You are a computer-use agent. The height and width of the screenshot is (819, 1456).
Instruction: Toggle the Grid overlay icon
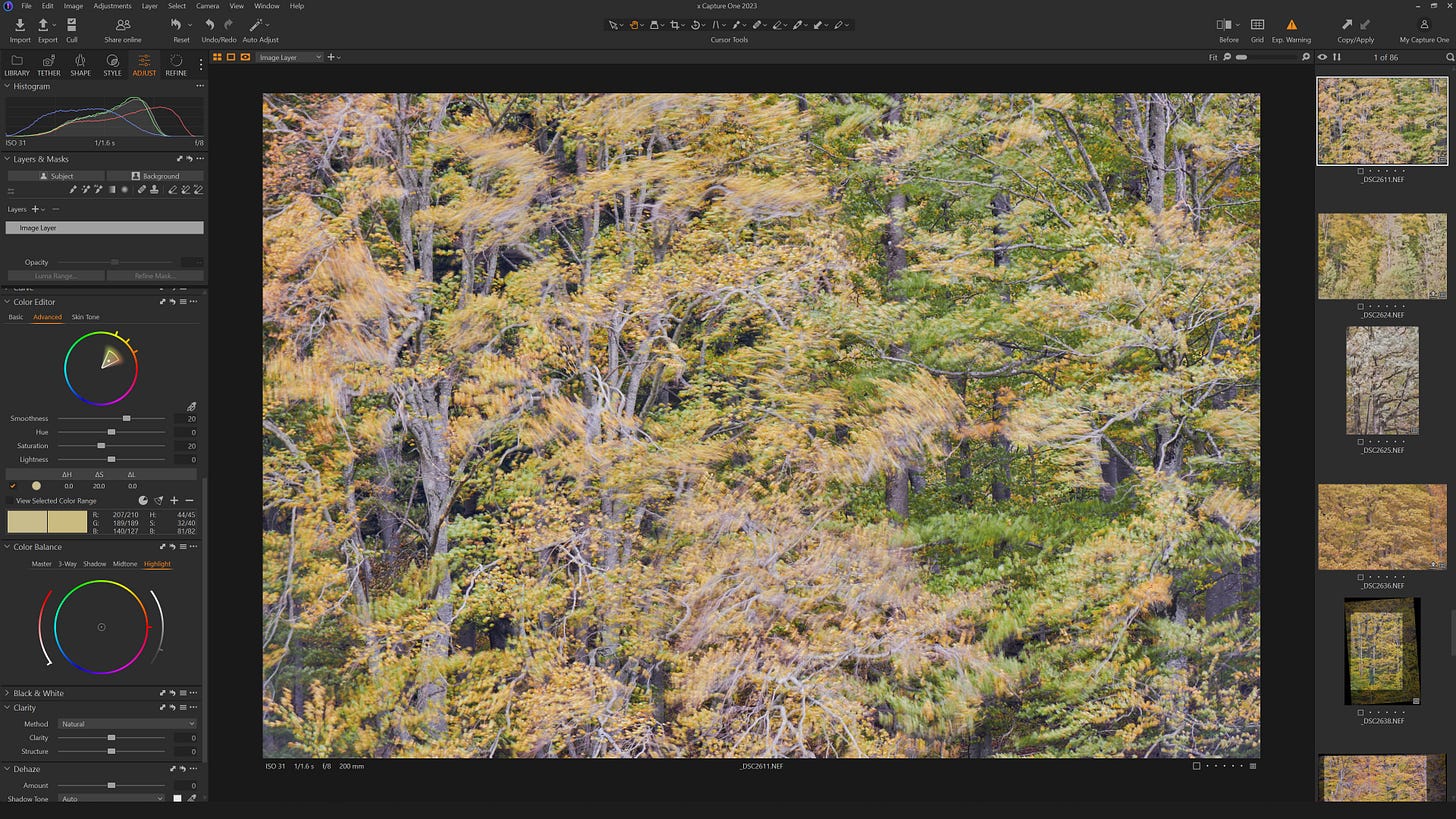coord(1257,25)
